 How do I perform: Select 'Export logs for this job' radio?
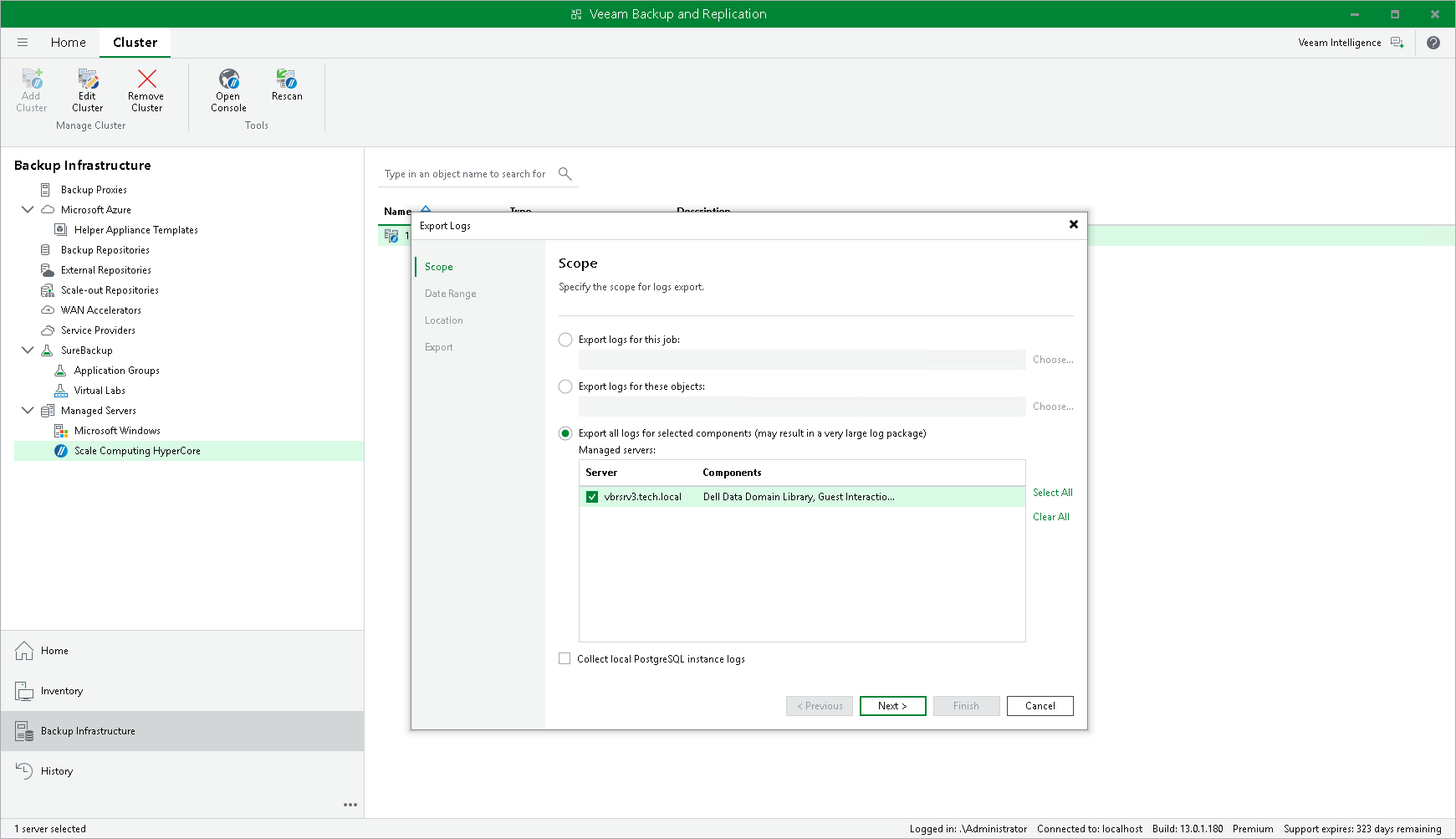565,340
